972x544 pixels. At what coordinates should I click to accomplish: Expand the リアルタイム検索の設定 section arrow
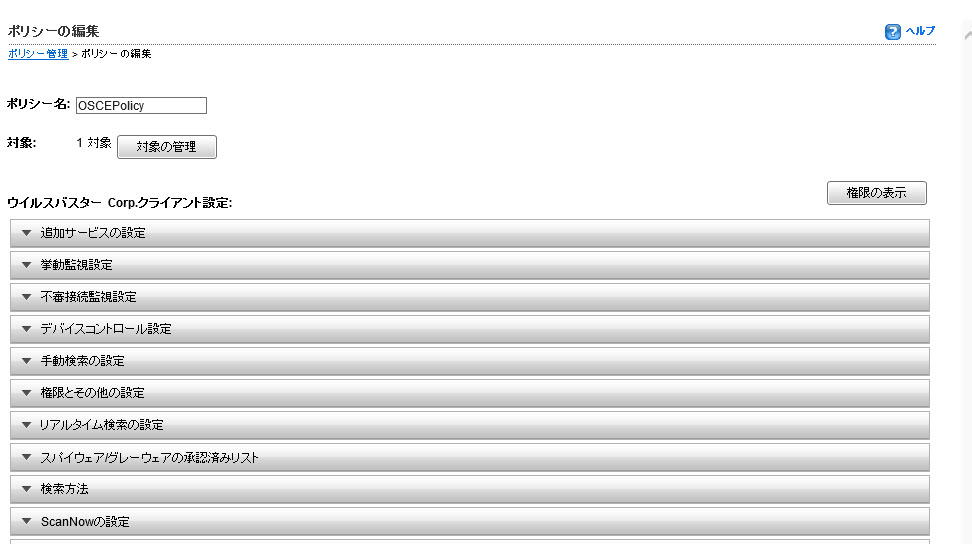tap(26, 425)
